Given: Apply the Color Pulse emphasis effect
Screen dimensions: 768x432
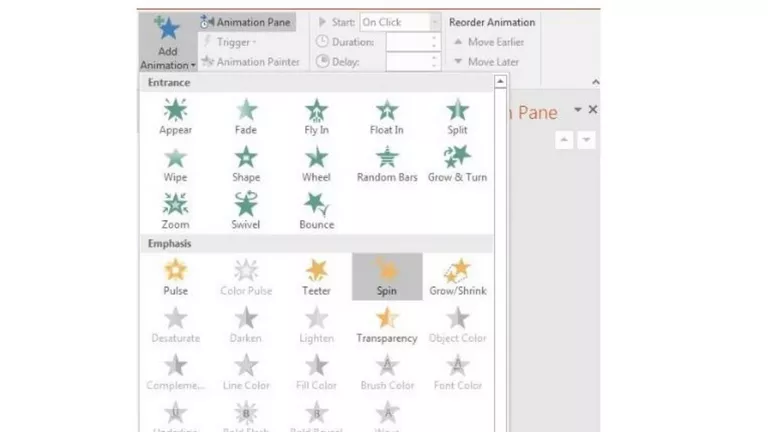Looking at the screenshot, I should pos(246,277).
